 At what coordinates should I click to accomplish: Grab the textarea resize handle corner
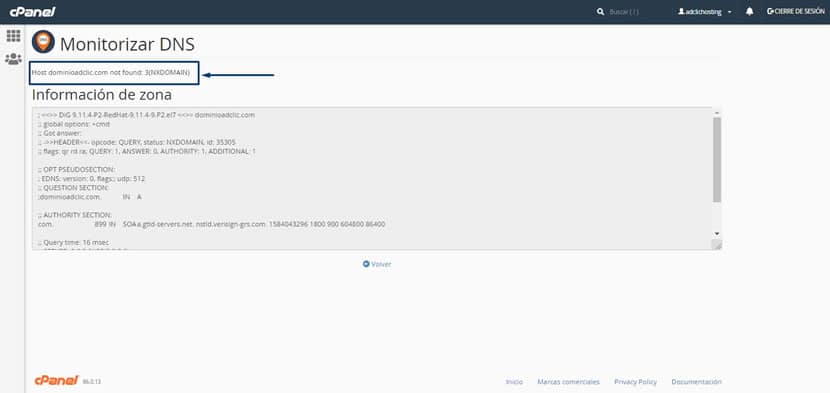click(x=717, y=244)
